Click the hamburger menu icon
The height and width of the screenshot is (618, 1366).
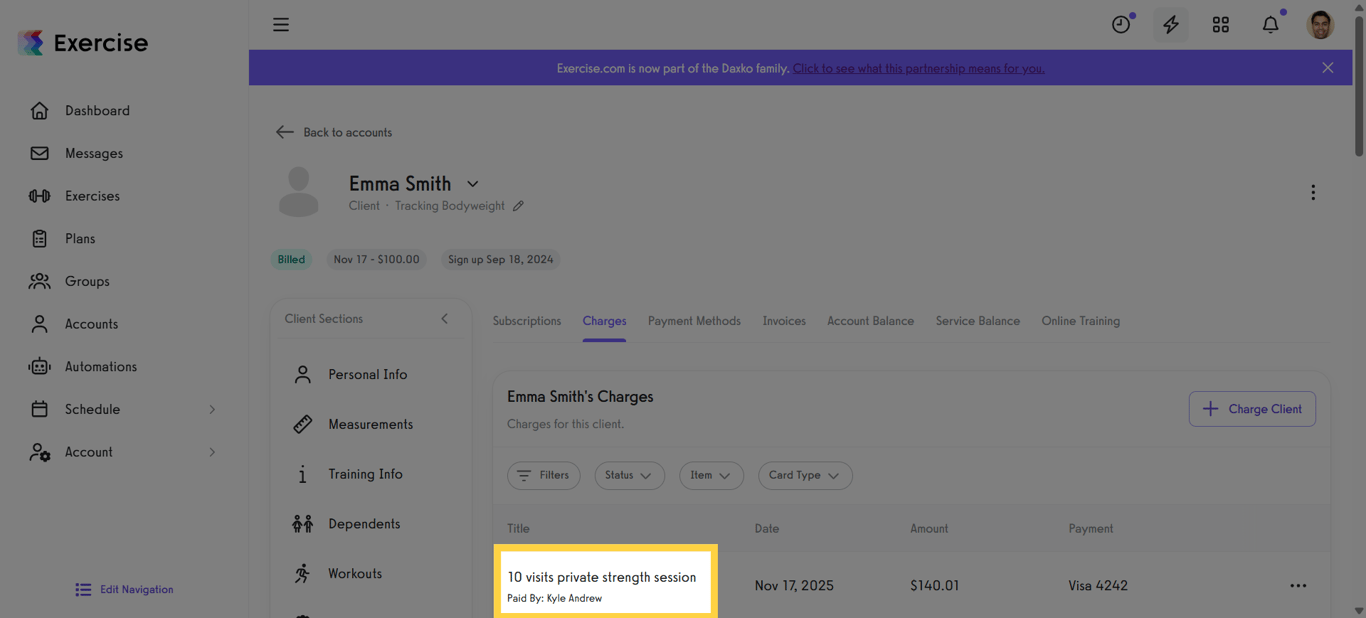pyautogui.click(x=281, y=24)
